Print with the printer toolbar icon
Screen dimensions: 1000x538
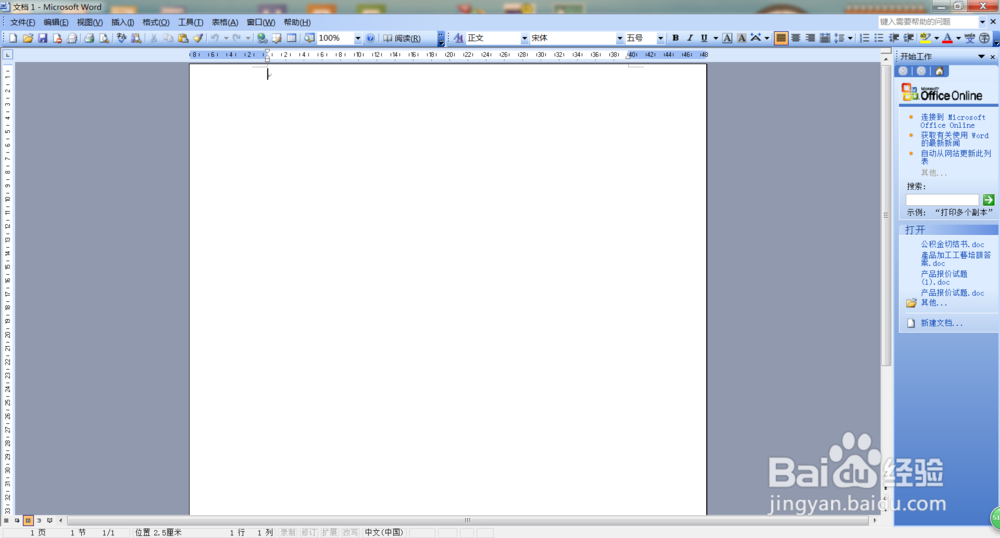click(89, 38)
